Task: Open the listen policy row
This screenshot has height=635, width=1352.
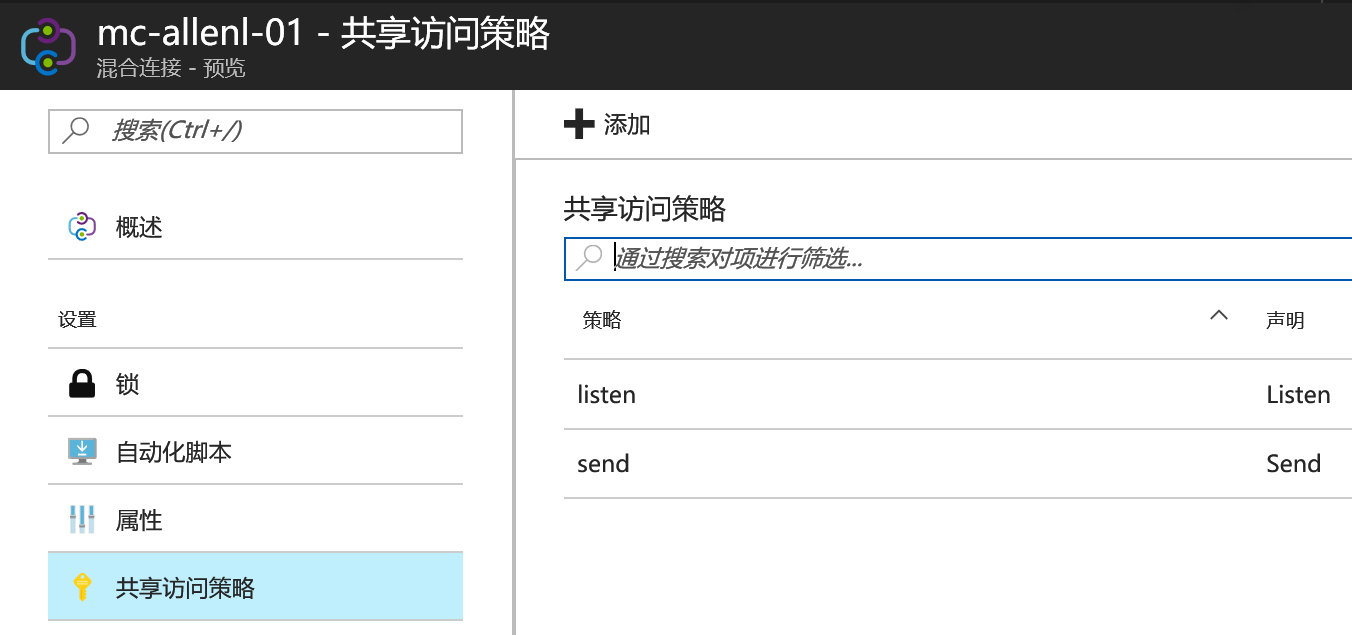Action: (607, 395)
